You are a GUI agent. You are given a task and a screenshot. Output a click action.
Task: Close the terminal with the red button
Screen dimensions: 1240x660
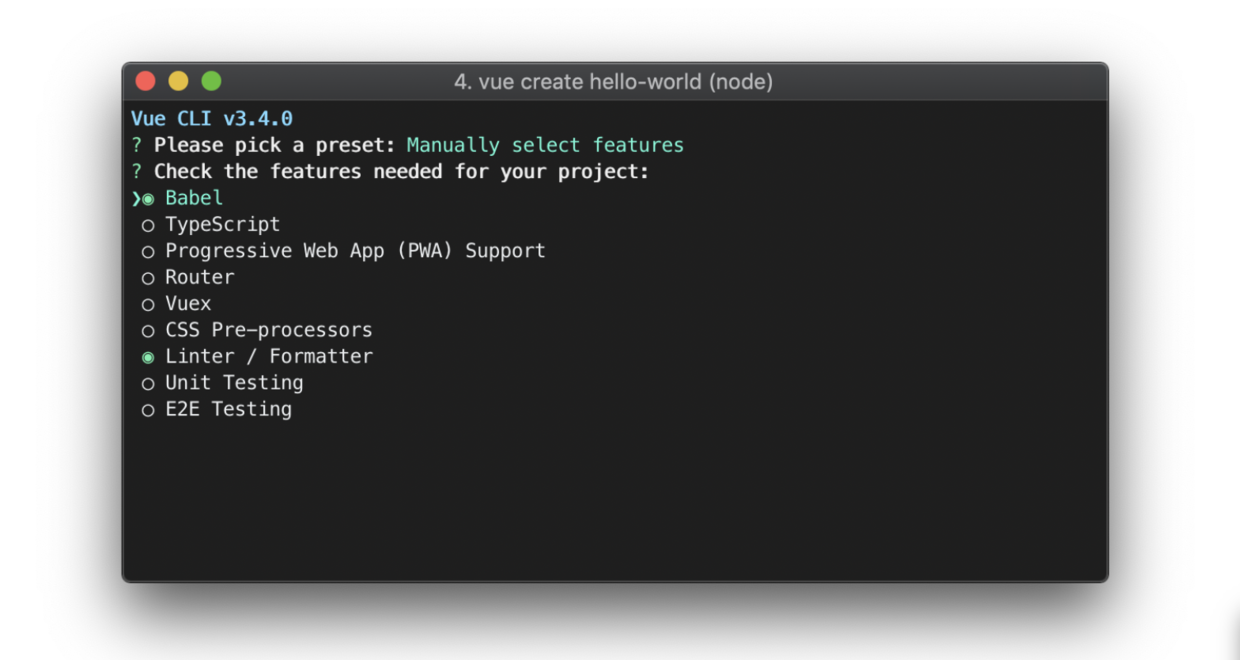pyautogui.click(x=146, y=81)
